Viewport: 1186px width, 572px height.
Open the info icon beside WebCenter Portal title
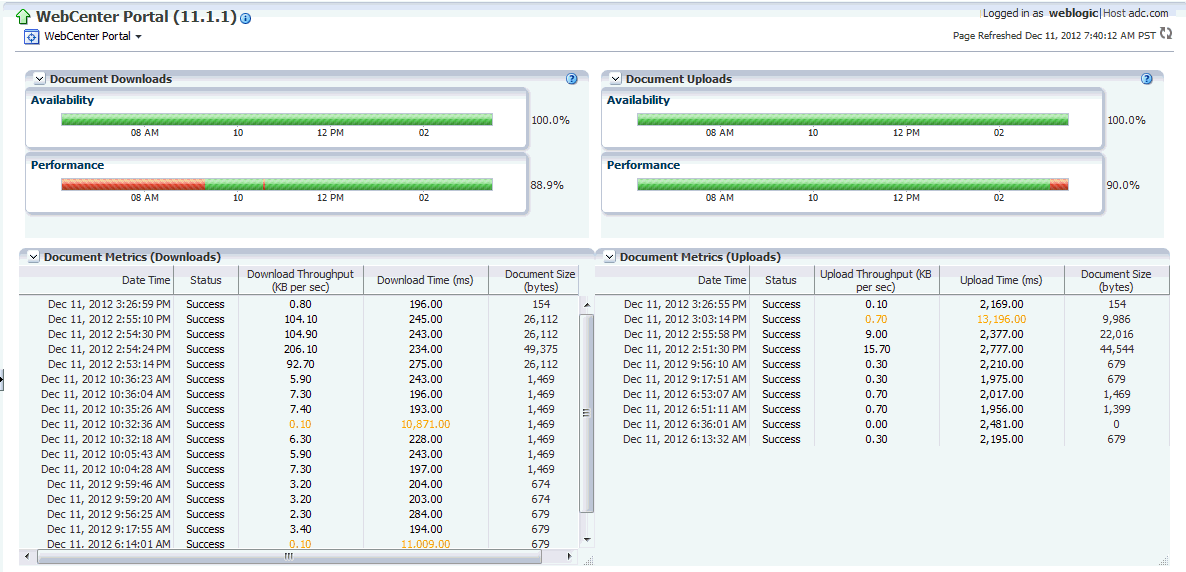coord(245,18)
